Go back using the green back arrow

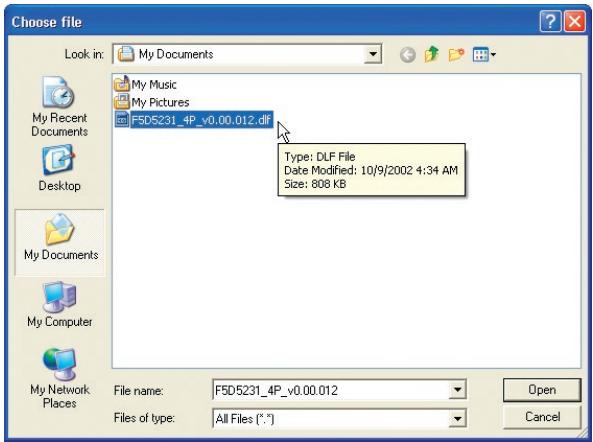pos(407,55)
